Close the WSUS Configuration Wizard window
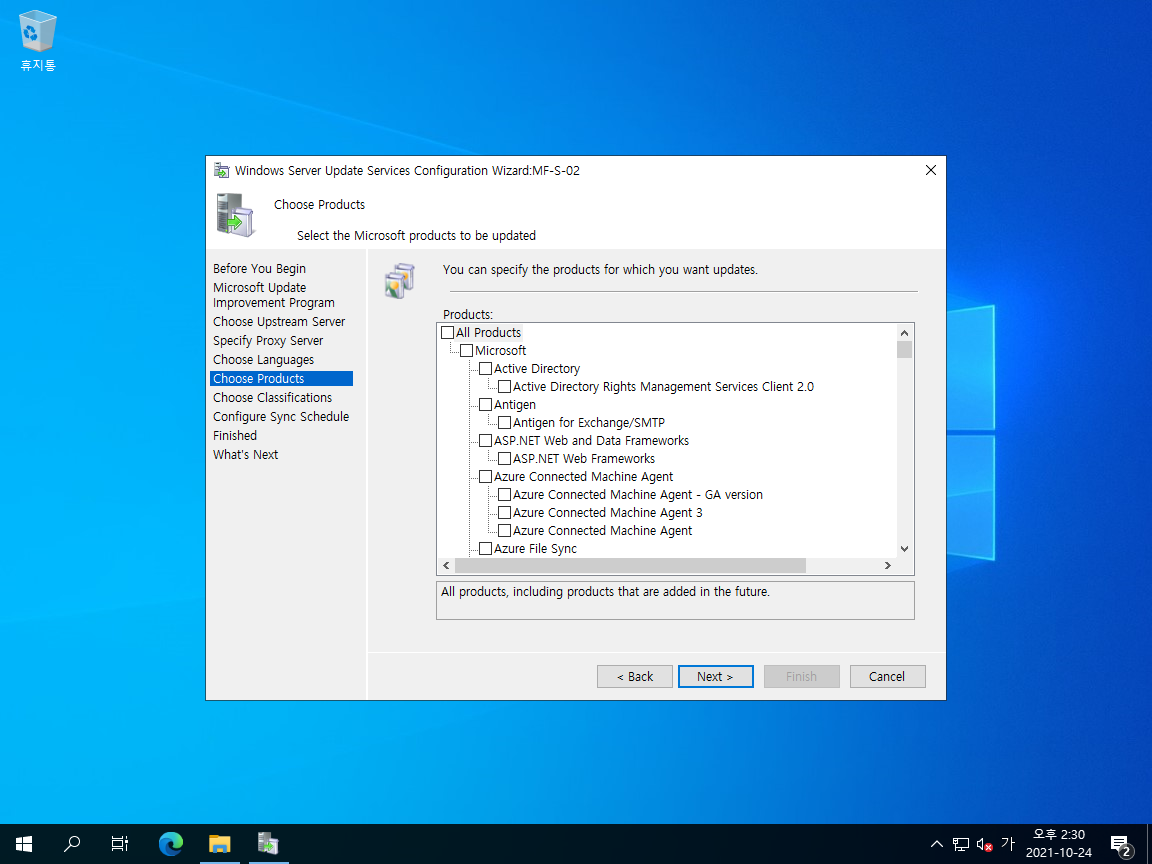This screenshot has height=864, width=1152. tap(931, 170)
